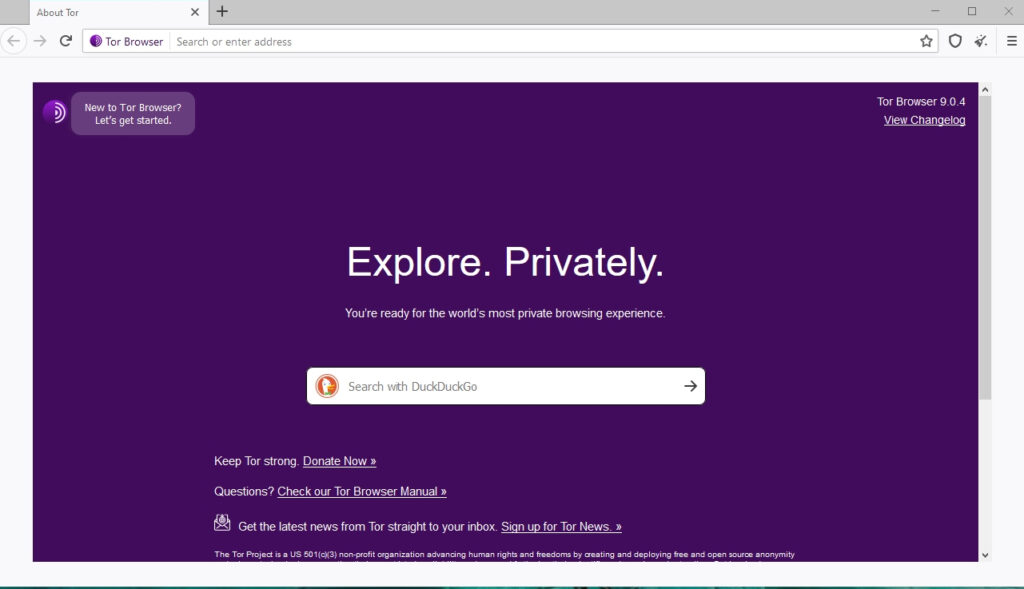Open the security level shield icon

click(x=955, y=41)
